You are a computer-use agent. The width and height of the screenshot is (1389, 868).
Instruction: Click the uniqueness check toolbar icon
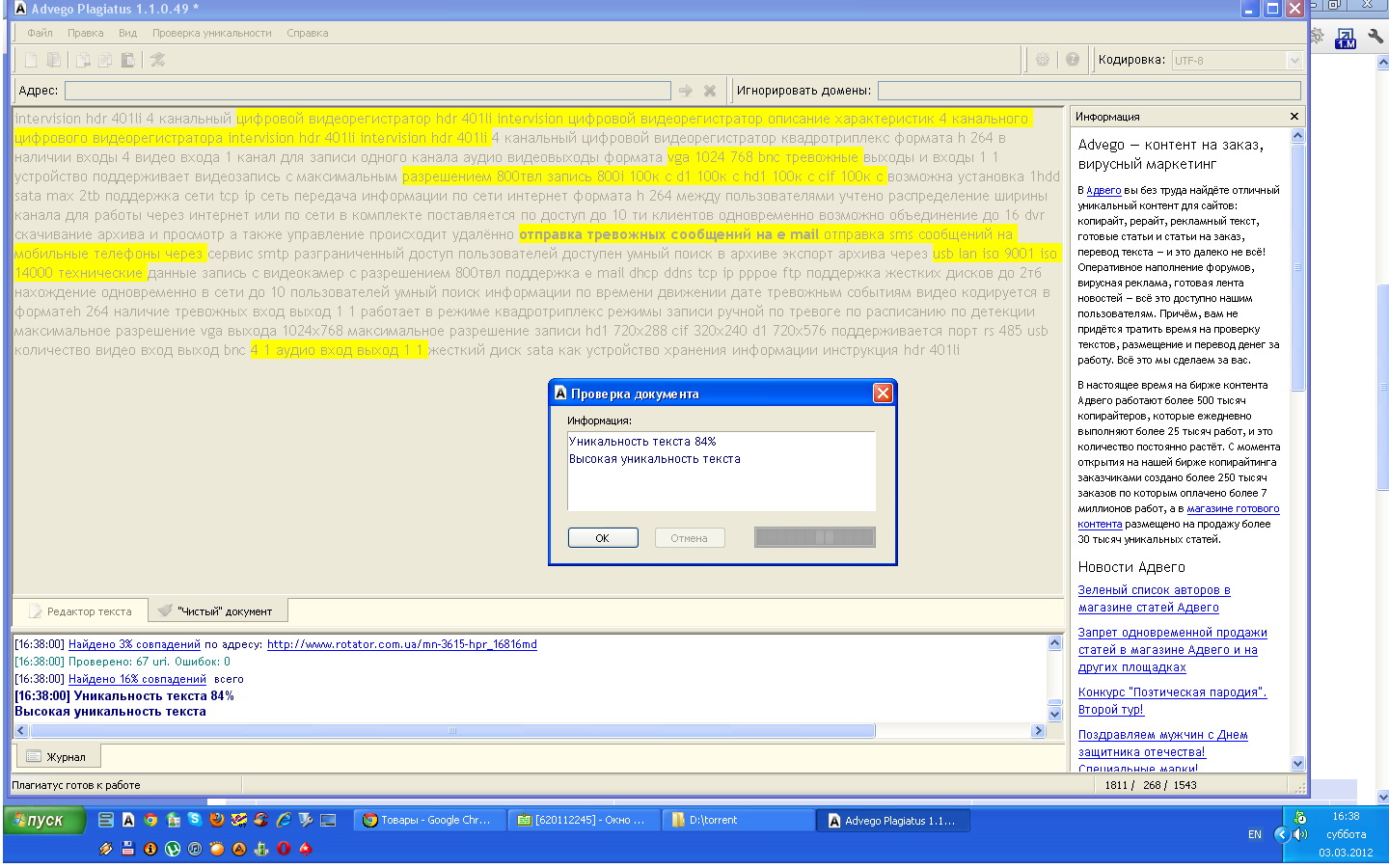[x=157, y=60]
